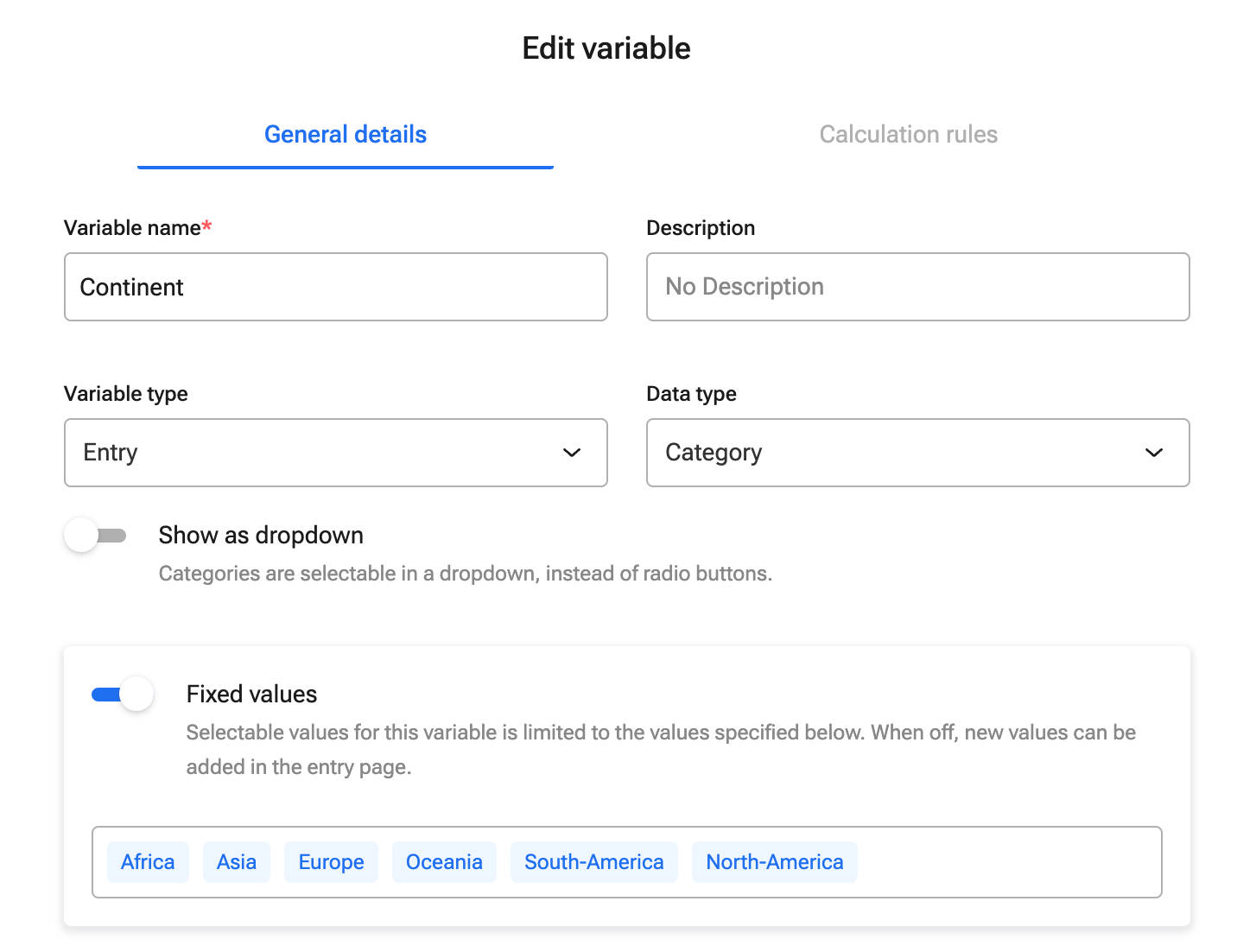
Task: Open the Data type dropdown
Action: (917, 453)
